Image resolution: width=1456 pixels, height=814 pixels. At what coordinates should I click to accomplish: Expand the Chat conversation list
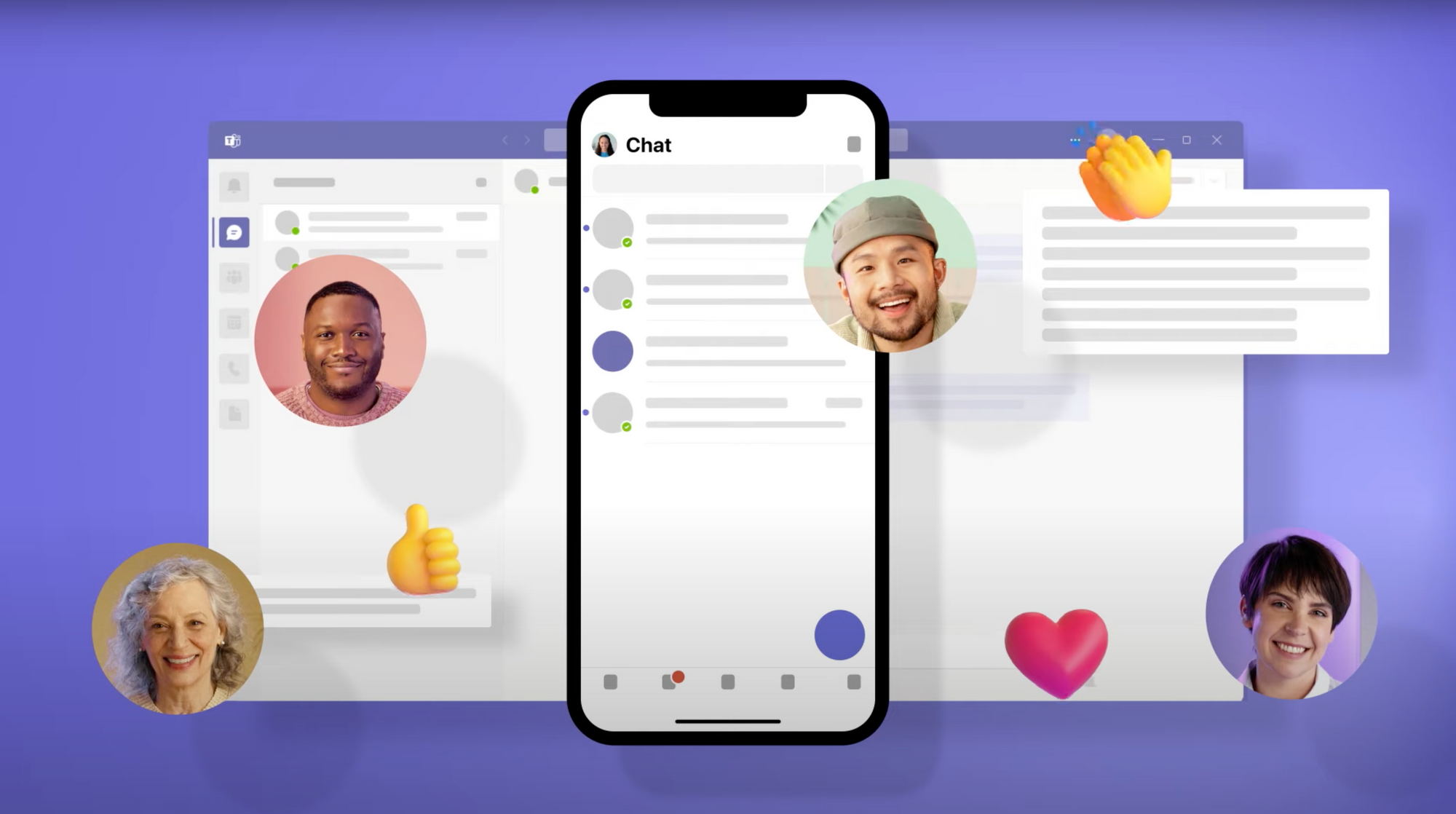click(x=855, y=143)
